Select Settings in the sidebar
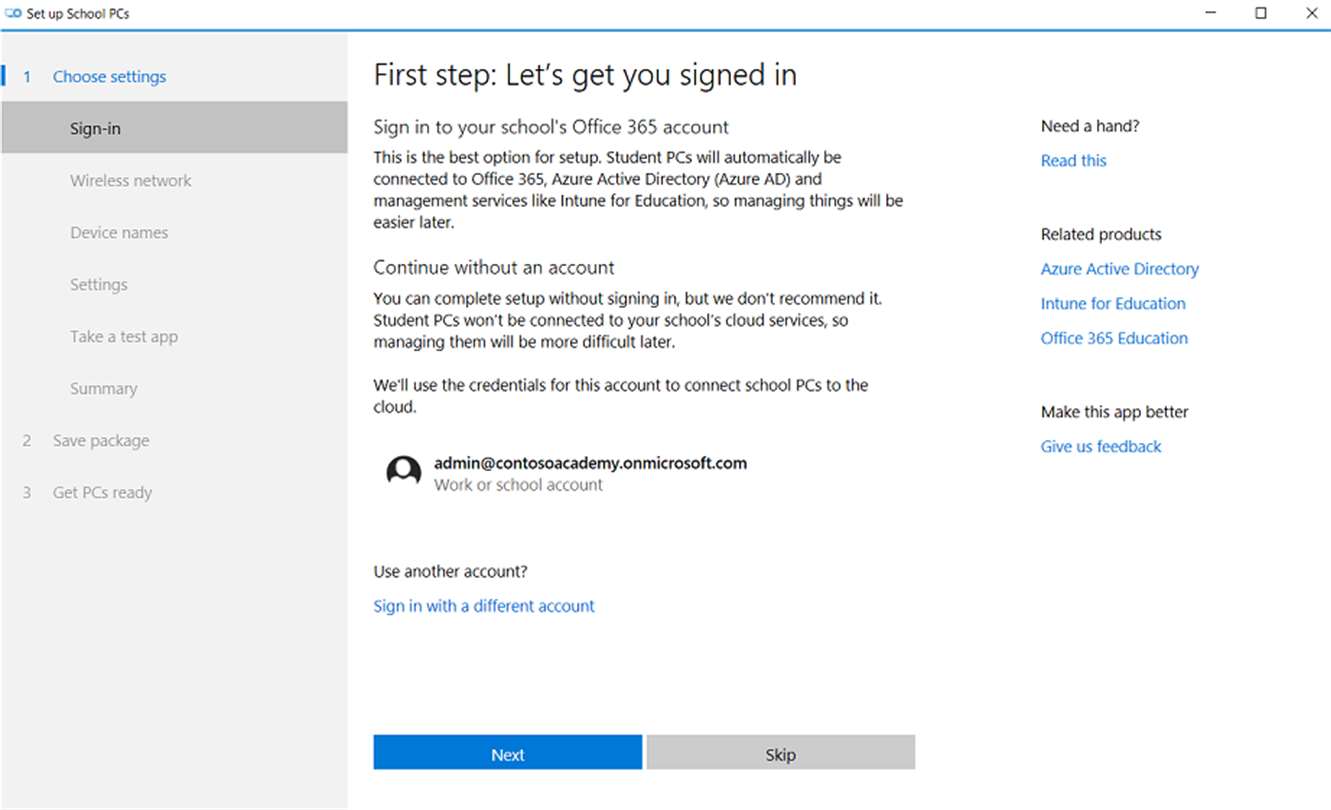Viewport: 1331px width, 810px height. click(x=99, y=285)
